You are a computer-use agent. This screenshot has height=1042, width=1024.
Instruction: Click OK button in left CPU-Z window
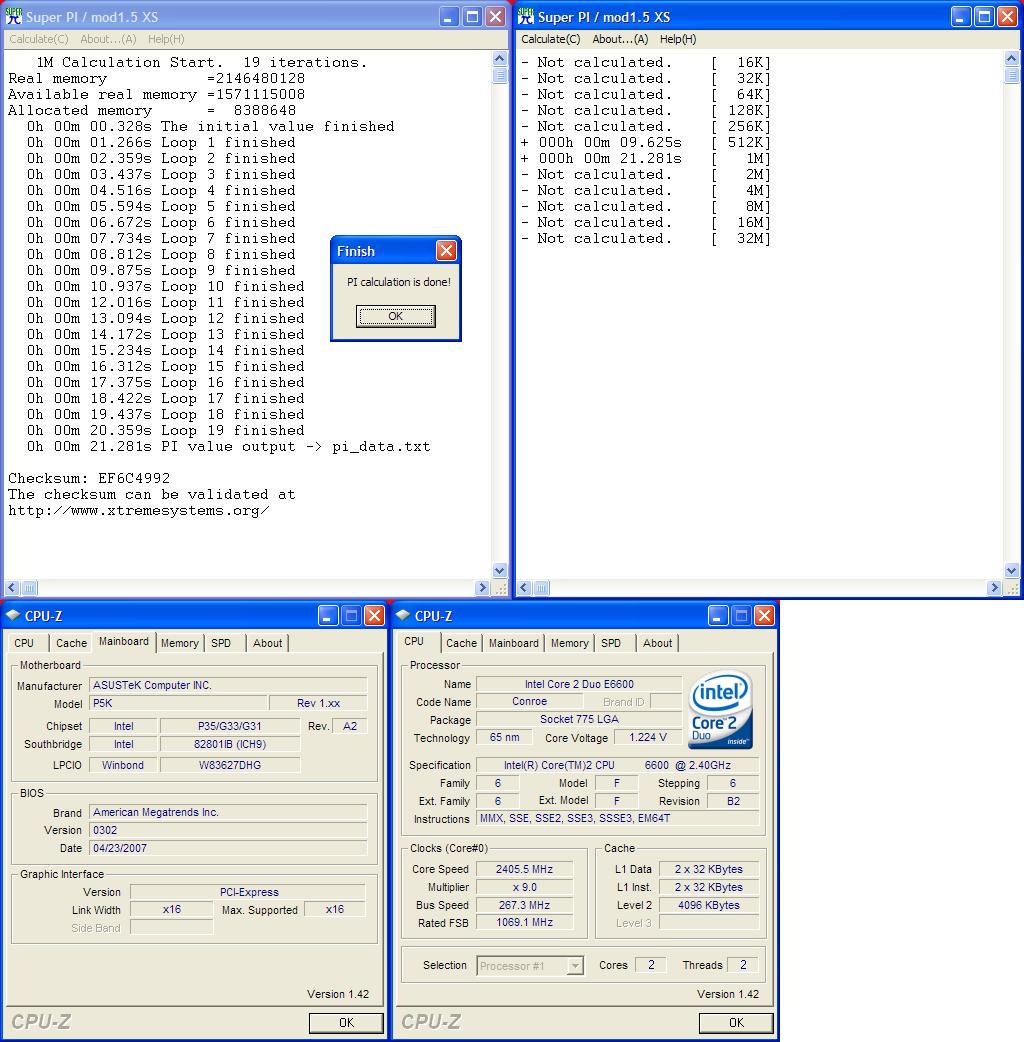tap(346, 1023)
